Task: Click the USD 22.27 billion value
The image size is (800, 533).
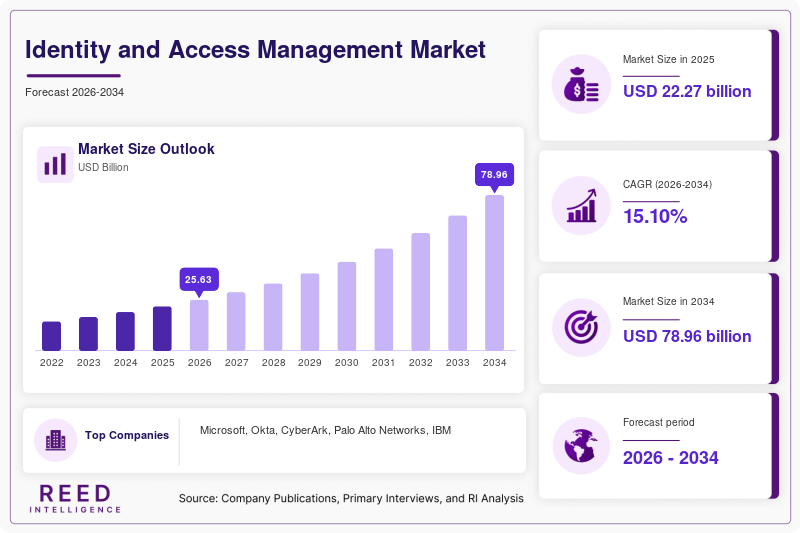Action: tap(687, 91)
